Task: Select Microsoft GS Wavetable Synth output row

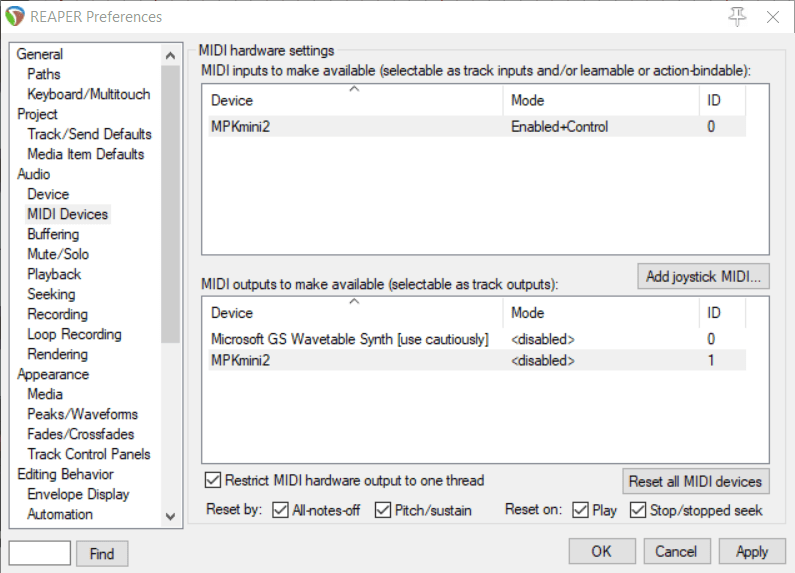Action: [x=477, y=339]
